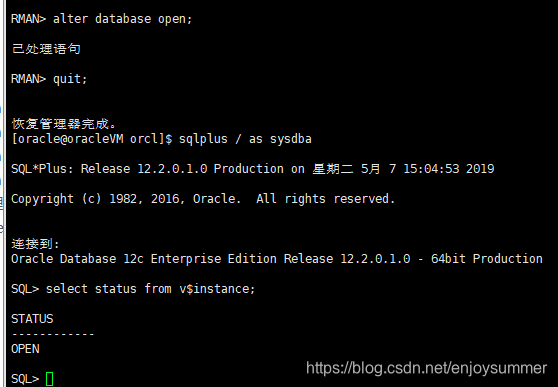Screen dimensions: 558x387
Task: Click the '64bit Production' text
Action: pyautogui.click(x=487, y=259)
